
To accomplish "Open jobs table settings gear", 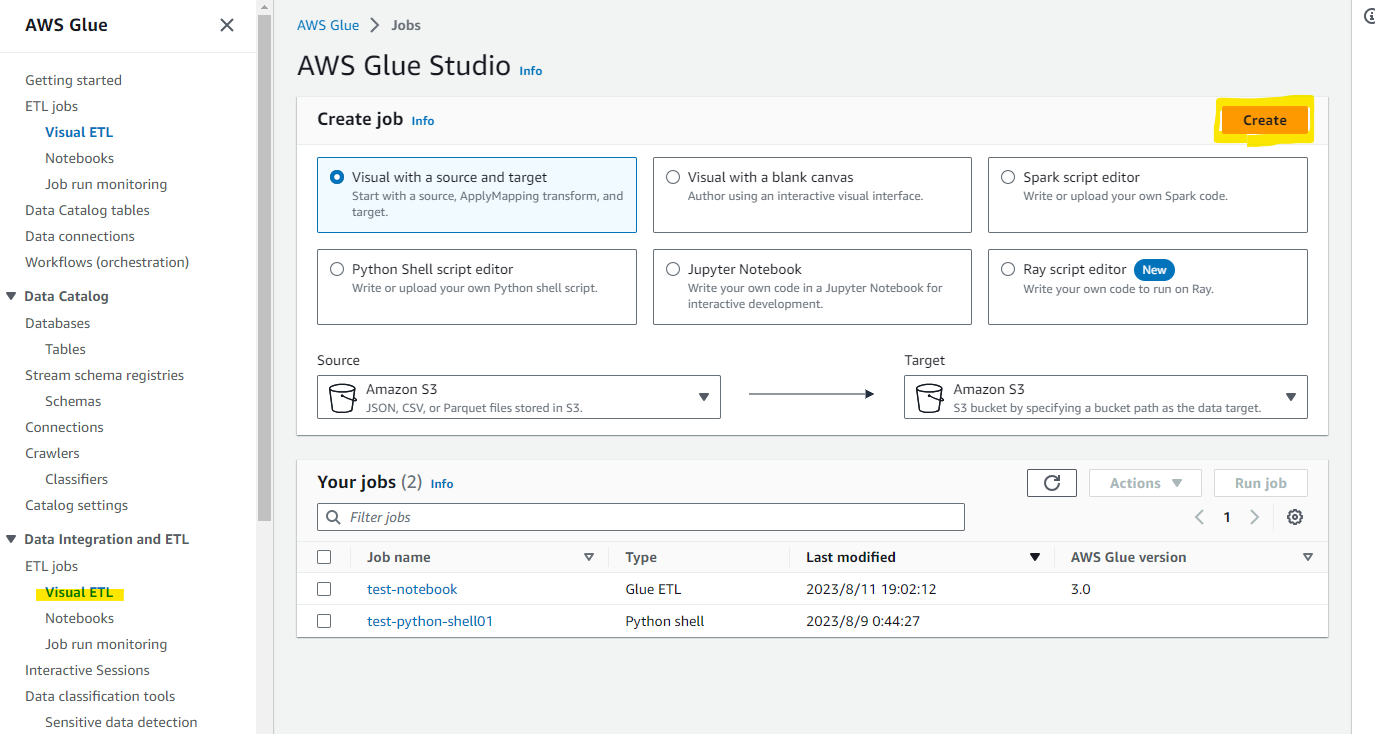I will [x=1295, y=517].
